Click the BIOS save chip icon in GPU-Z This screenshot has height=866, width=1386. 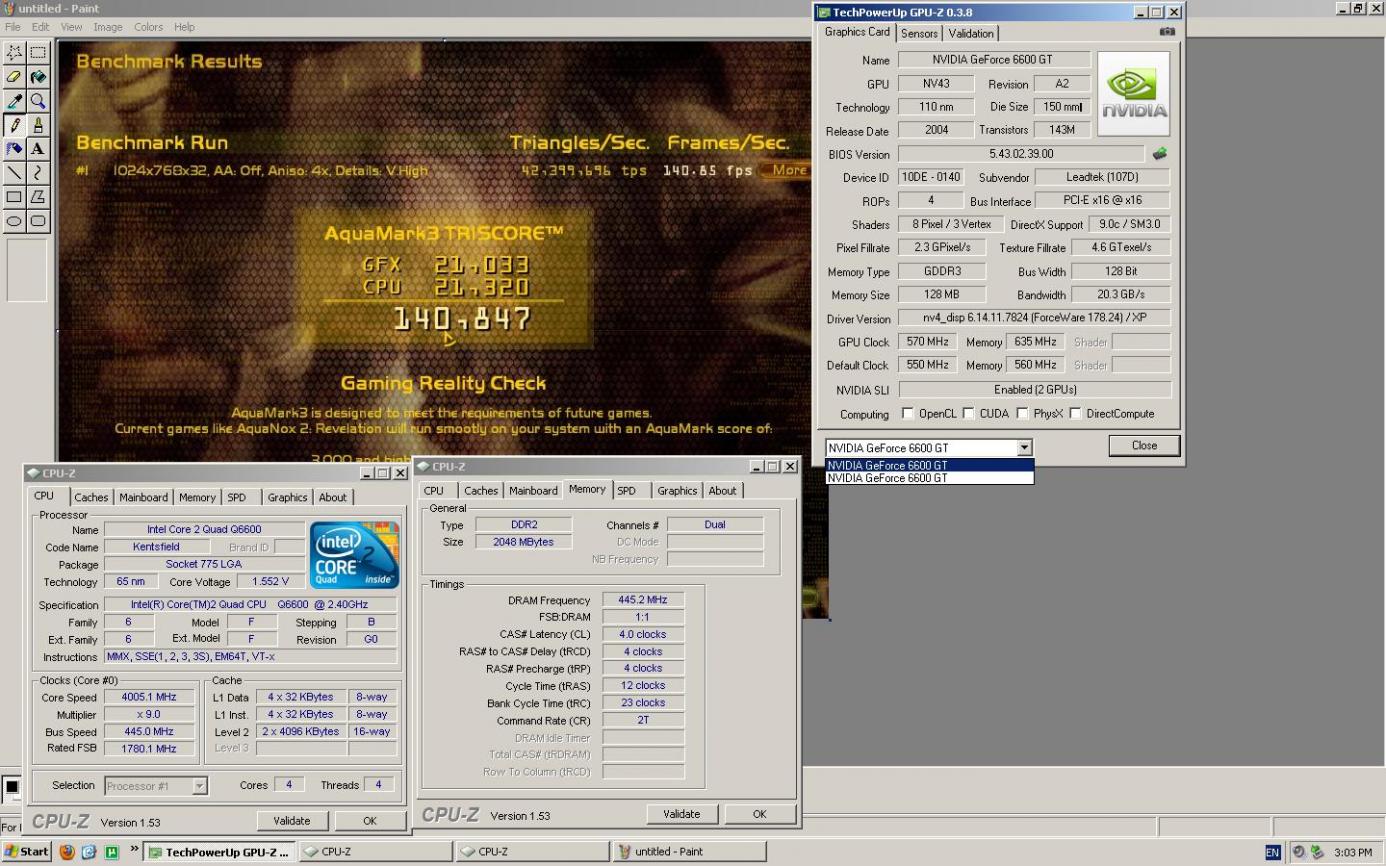(x=1160, y=154)
